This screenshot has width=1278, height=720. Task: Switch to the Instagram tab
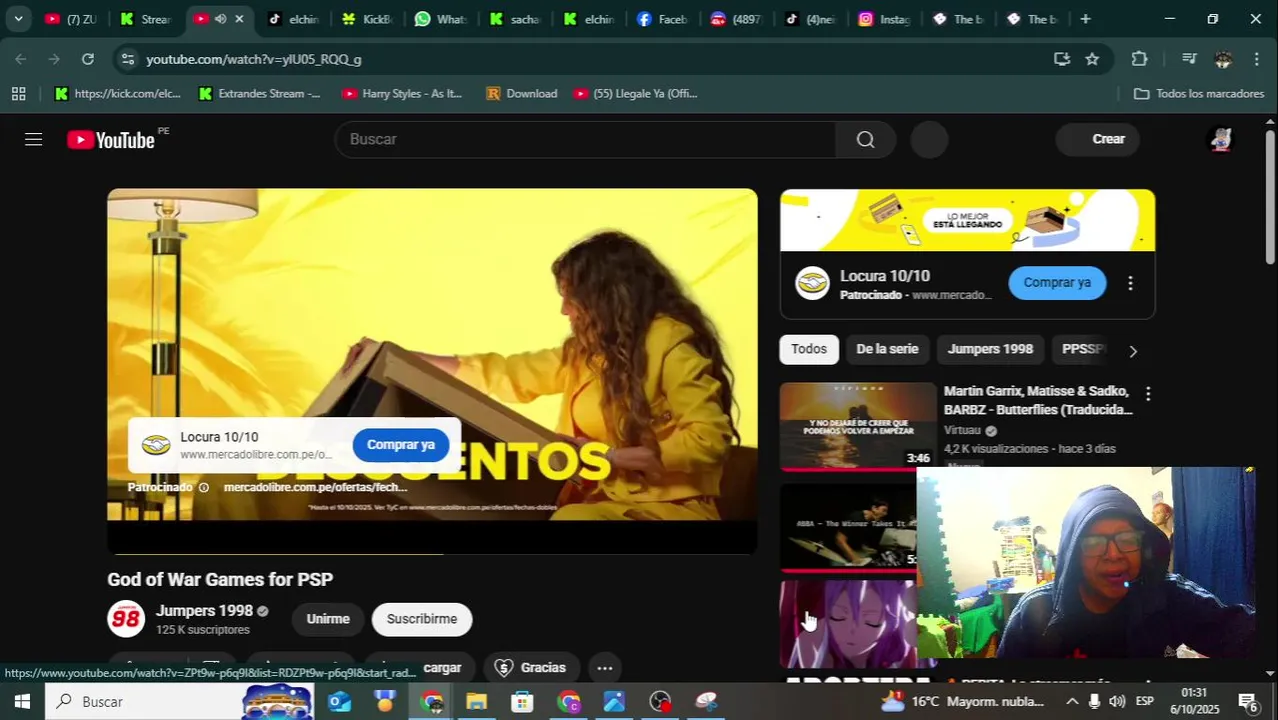(884, 19)
